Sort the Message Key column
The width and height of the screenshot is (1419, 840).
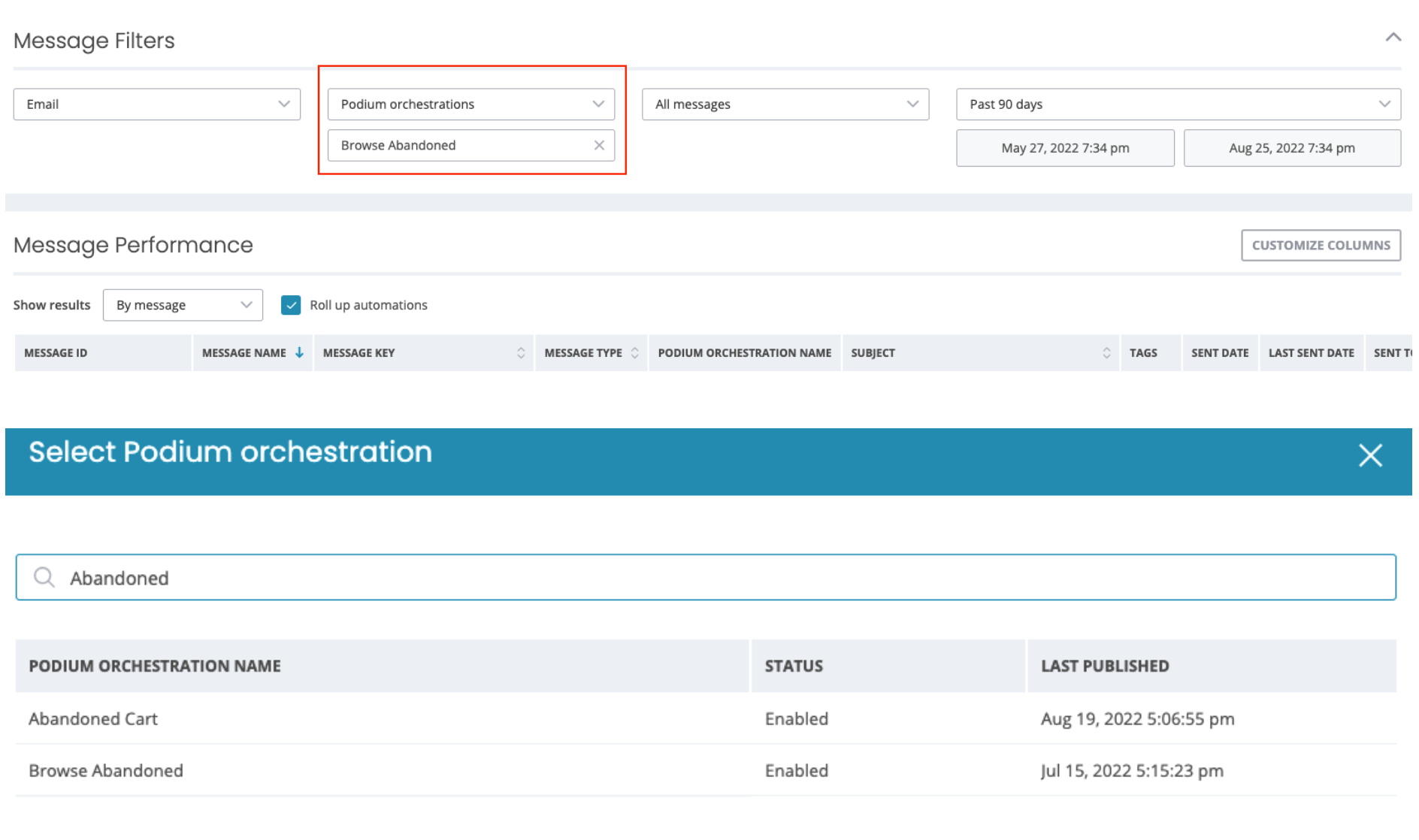[520, 353]
